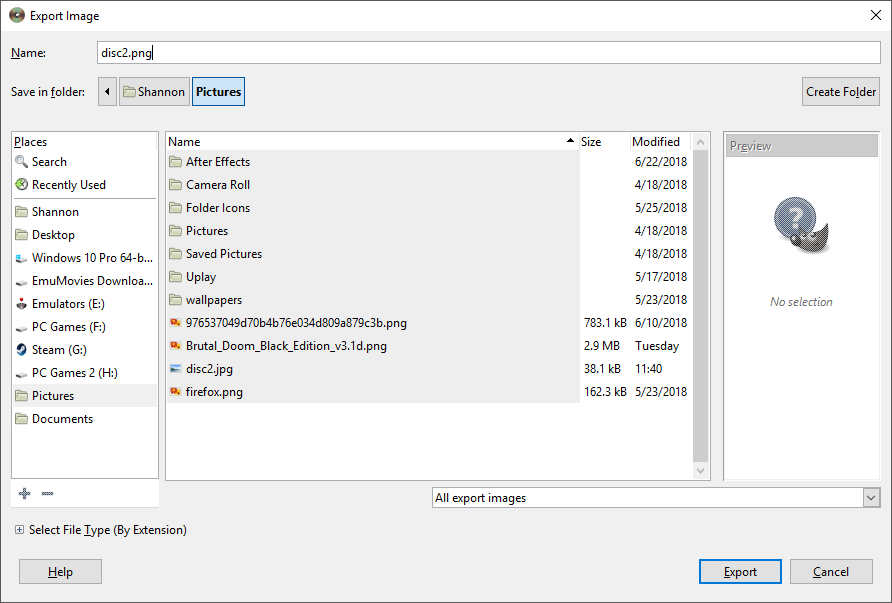
Task: Click the 6/22/2018 modified date
Action: pos(661,162)
